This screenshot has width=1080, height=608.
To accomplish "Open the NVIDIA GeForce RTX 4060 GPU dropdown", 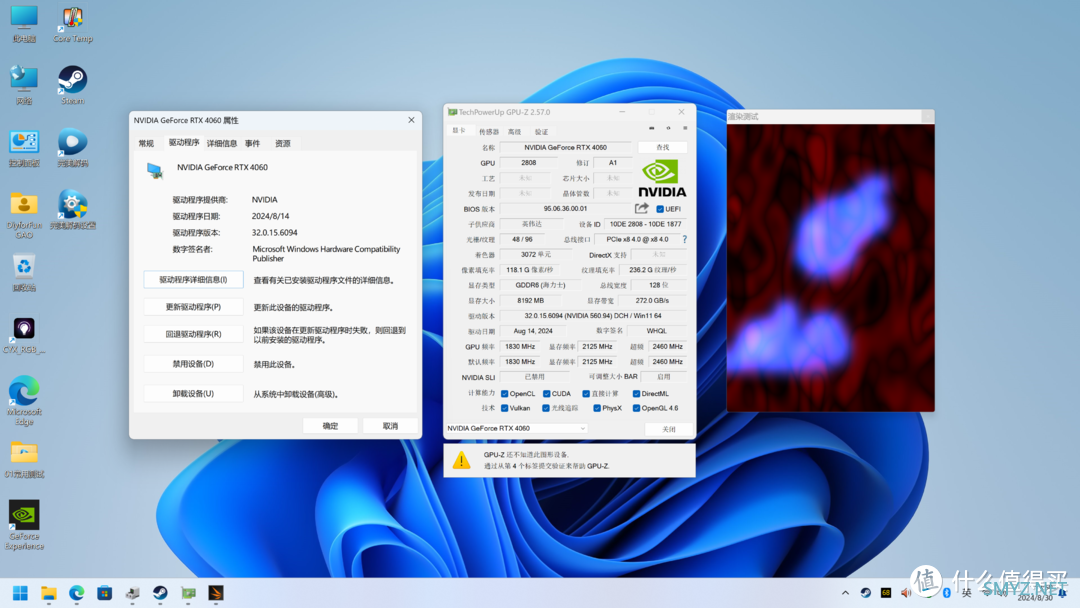I will [x=517, y=429].
